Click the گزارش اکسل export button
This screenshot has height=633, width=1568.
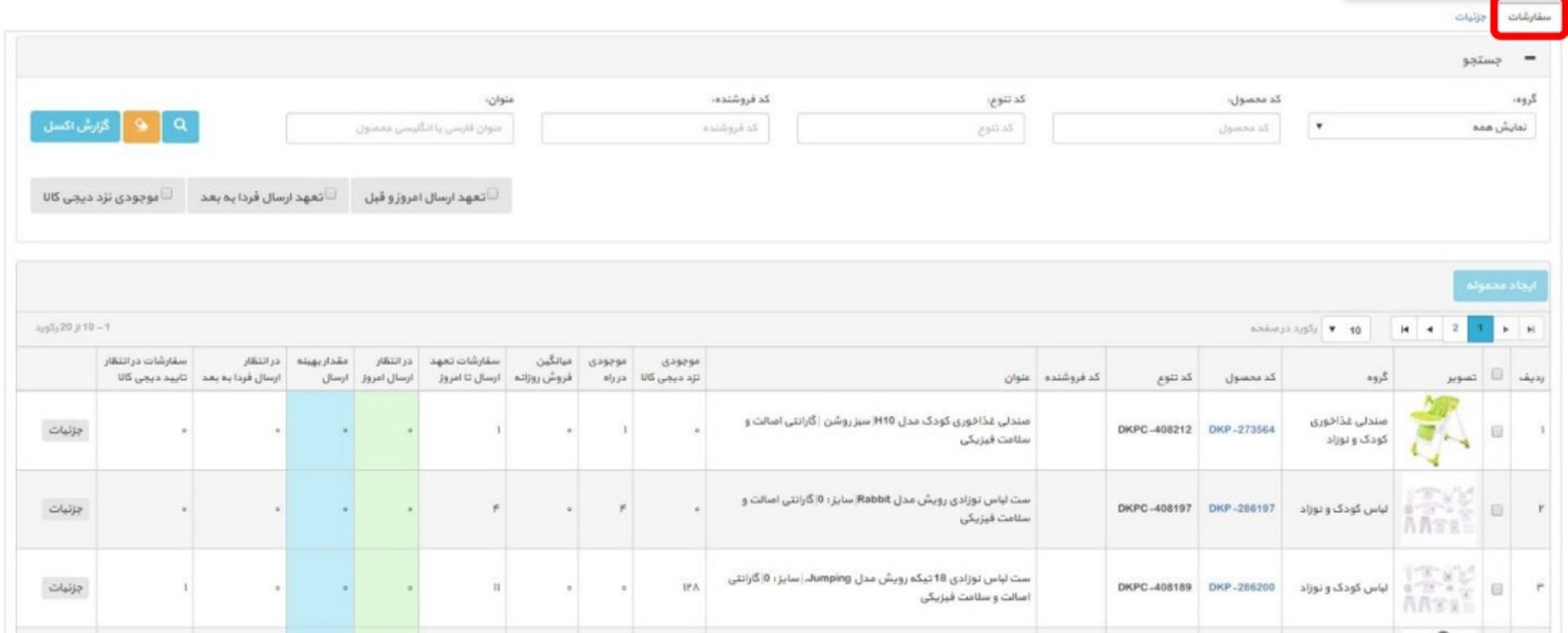click(x=75, y=127)
